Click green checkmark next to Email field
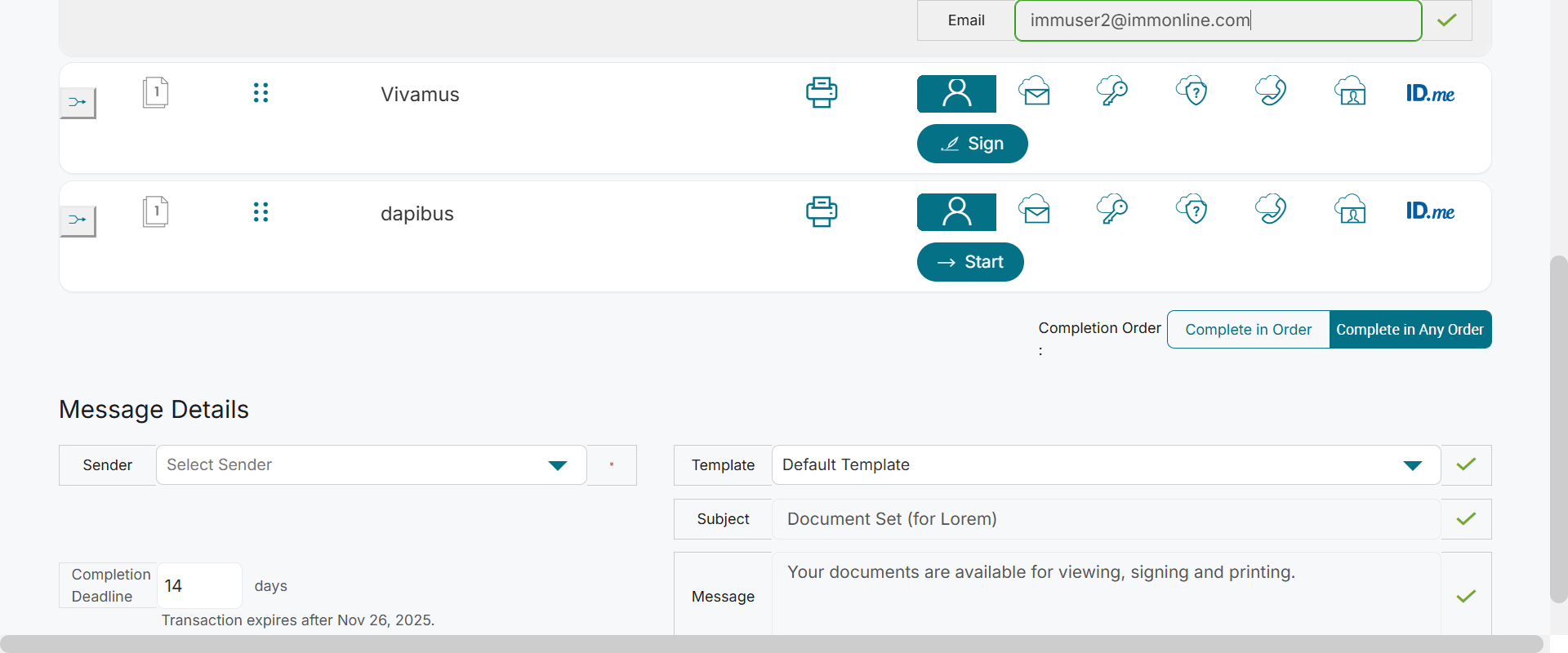Screen dimensions: 1568x653 [1447, 20]
